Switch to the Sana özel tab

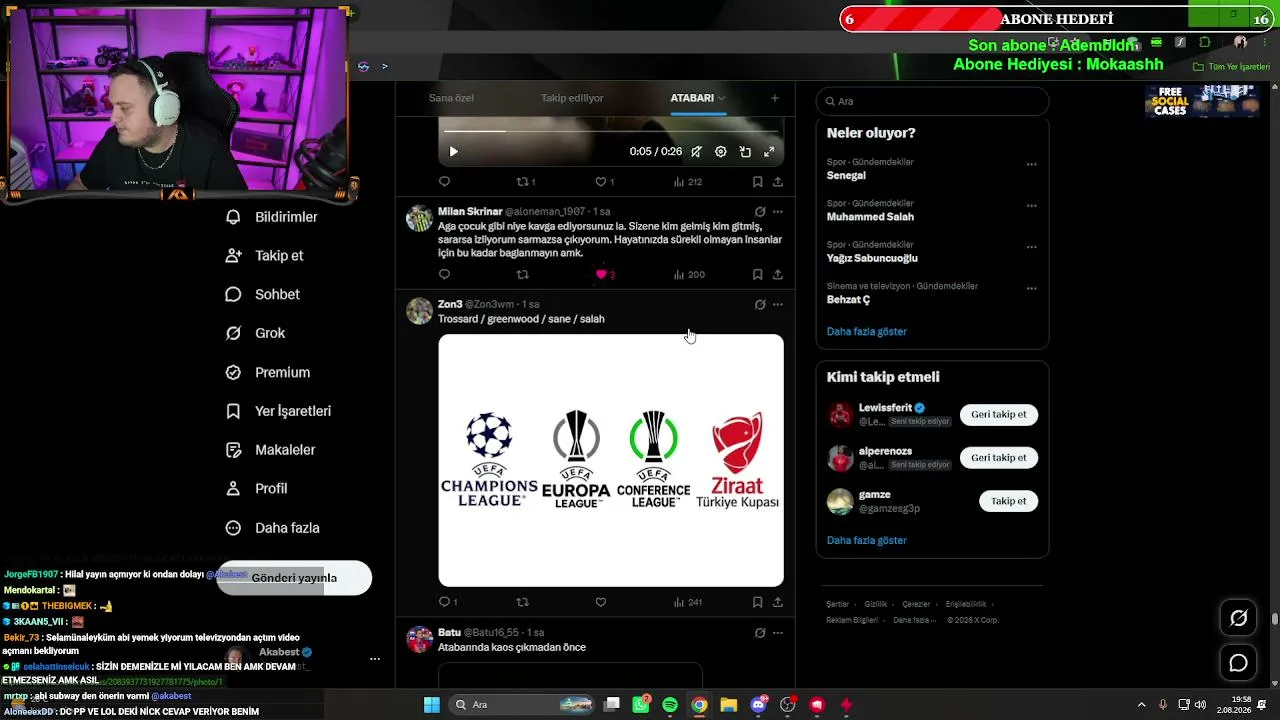coord(451,98)
